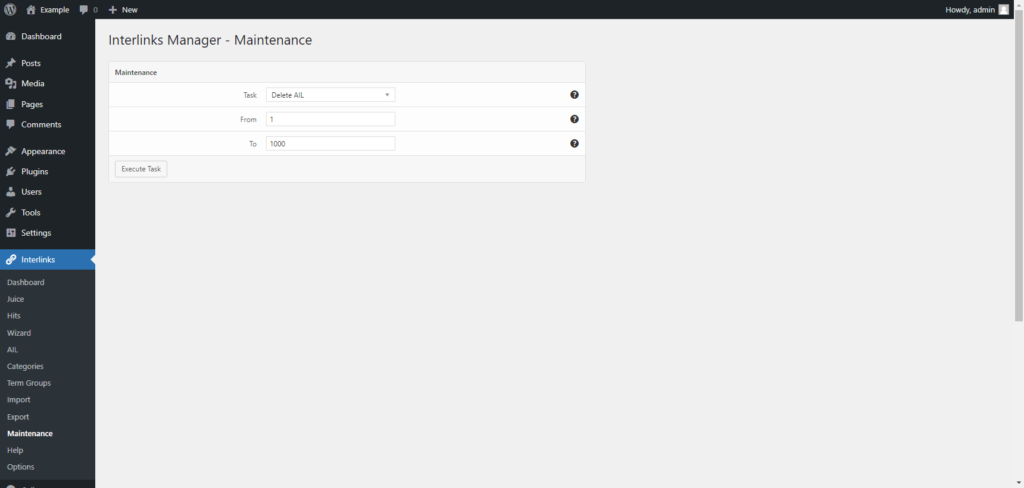
Task: Open the Import submenu page
Action: [x=18, y=400]
